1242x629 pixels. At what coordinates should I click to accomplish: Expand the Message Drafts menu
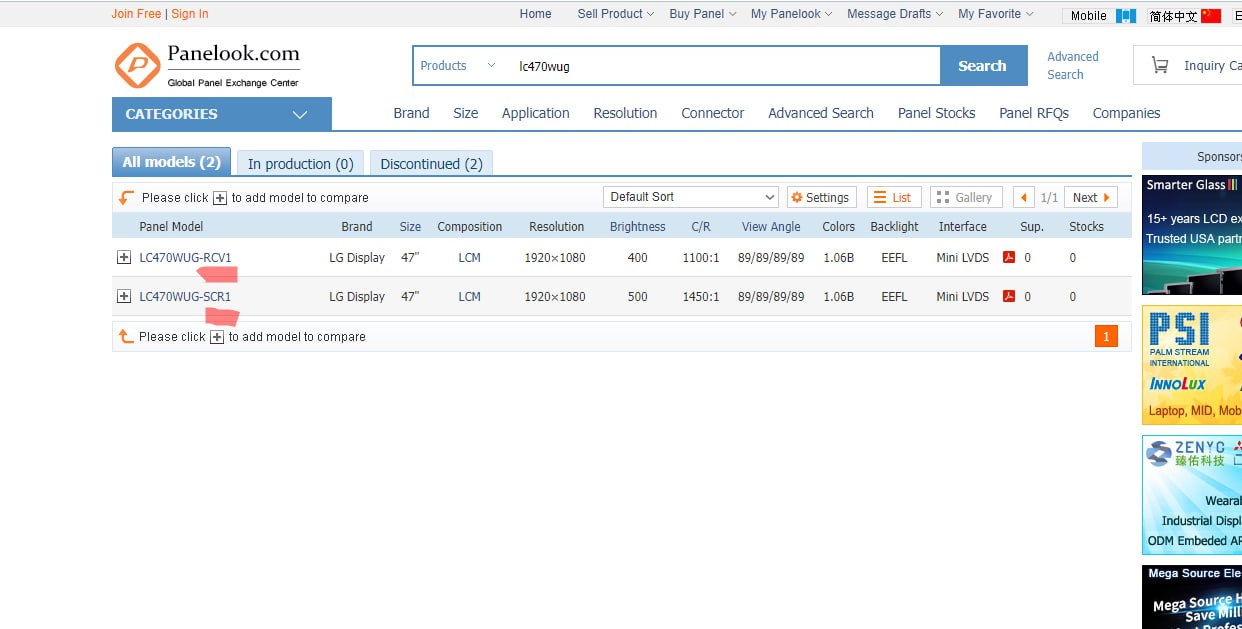(x=895, y=14)
